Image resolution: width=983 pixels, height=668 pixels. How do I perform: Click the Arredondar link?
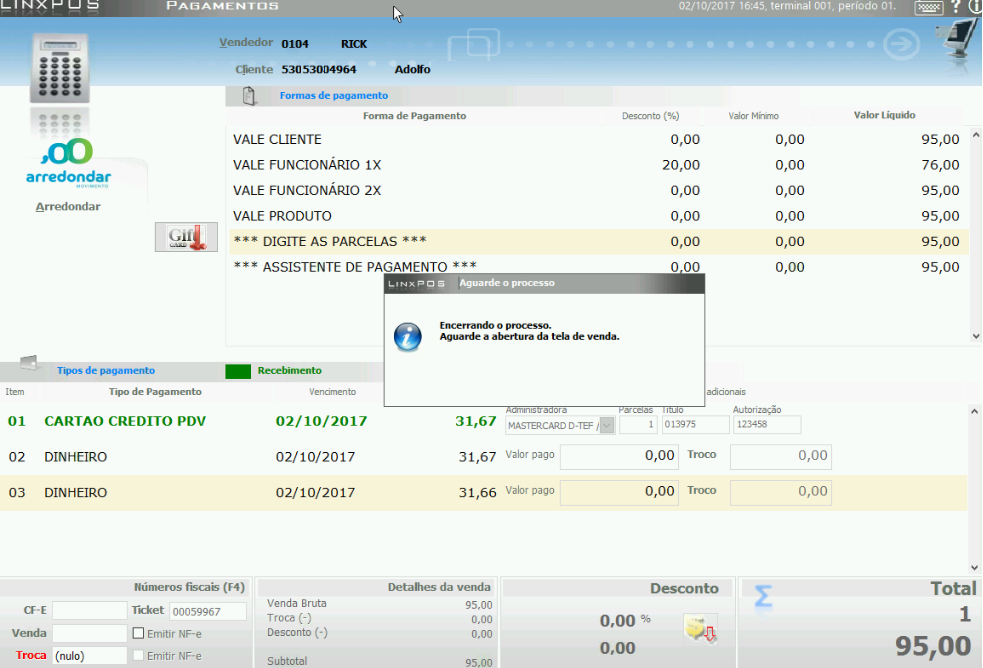[68, 206]
